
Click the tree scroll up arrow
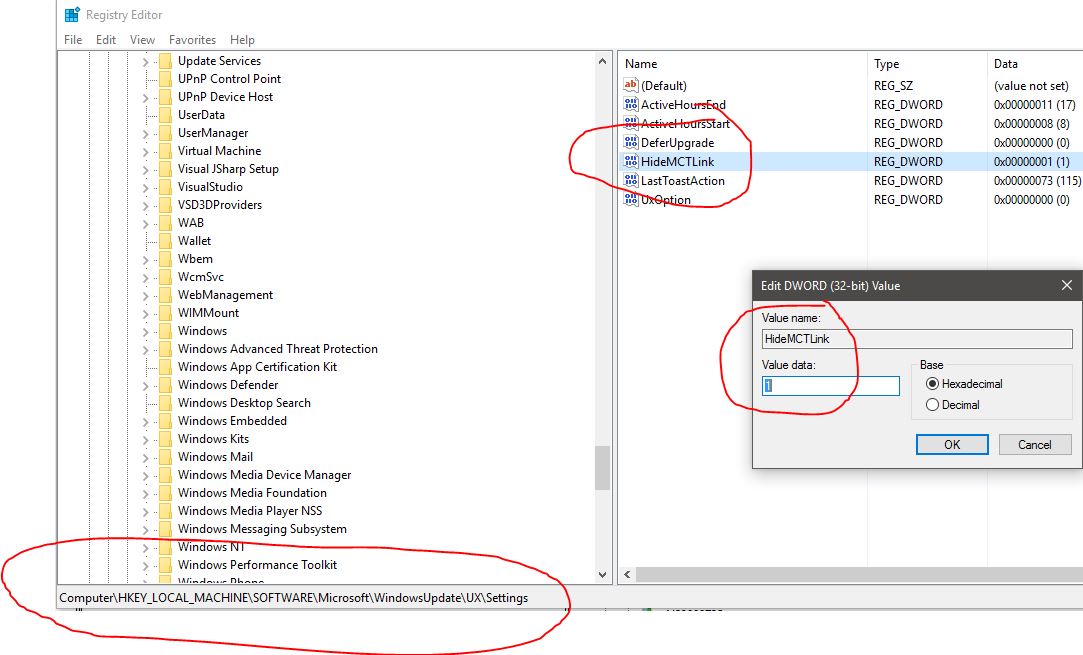pos(602,61)
